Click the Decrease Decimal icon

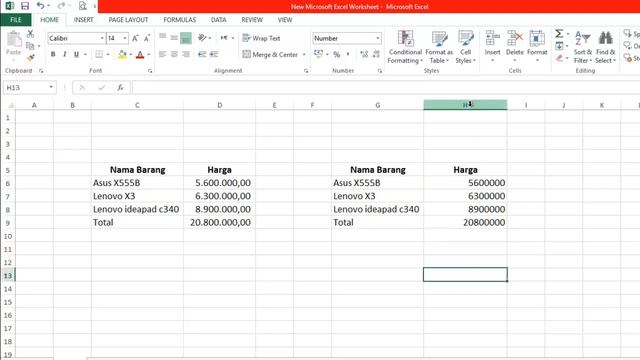[x=376, y=54]
